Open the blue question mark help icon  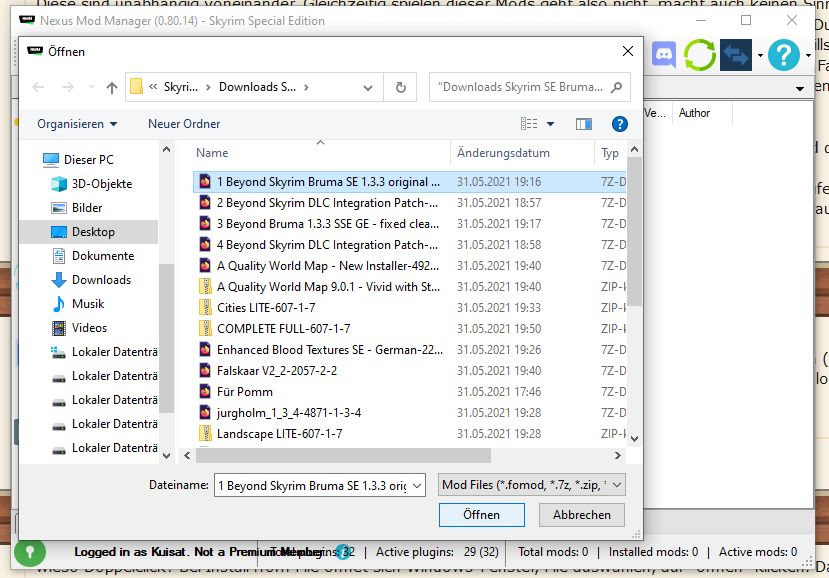pyautogui.click(x=785, y=54)
